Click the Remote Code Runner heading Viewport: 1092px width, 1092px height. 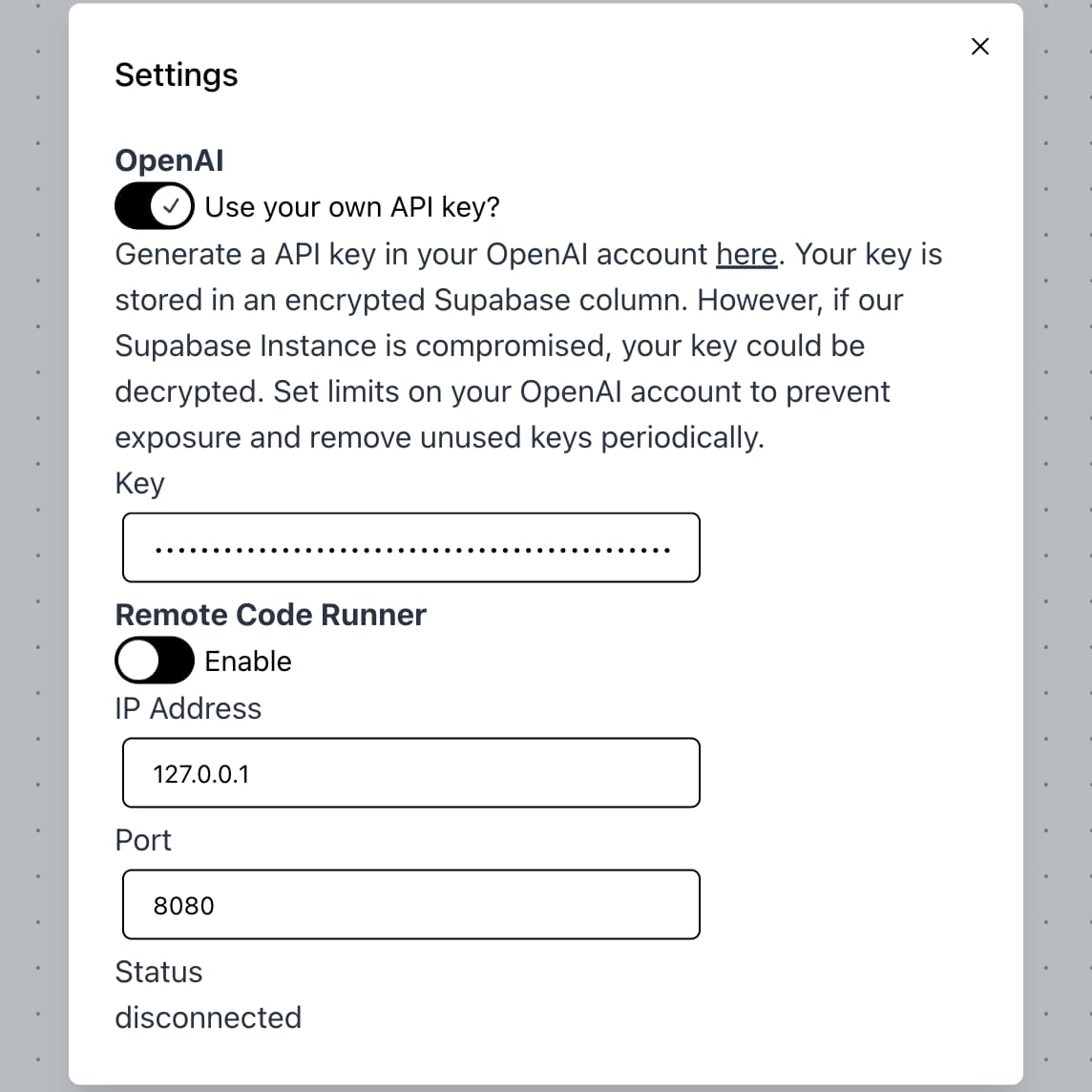click(x=270, y=615)
